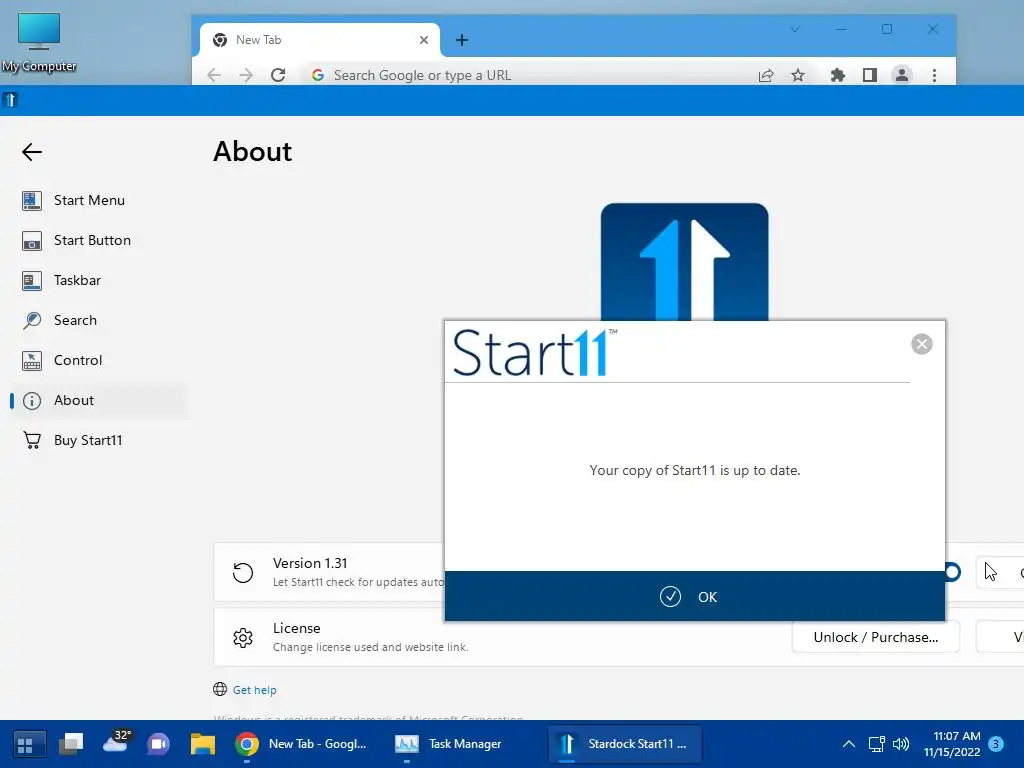Toggle automatic update checking switch

click(x=952, y=573)
